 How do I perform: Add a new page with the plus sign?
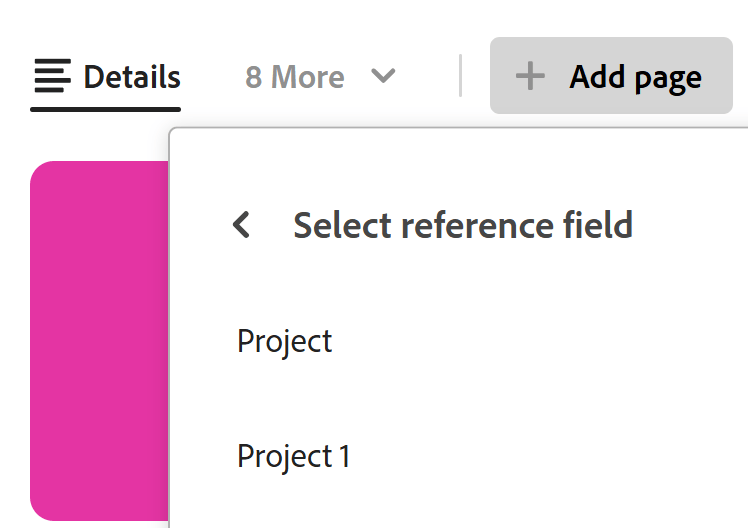[530, 76]
